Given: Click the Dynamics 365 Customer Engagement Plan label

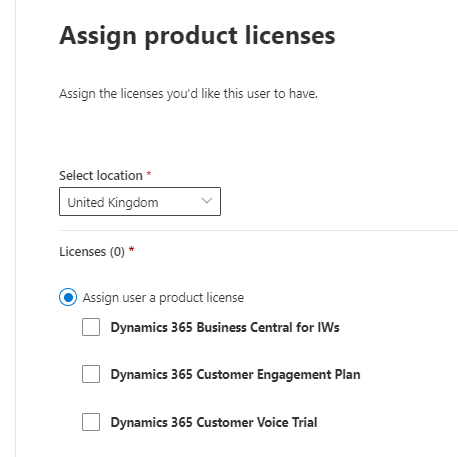Looking at the screenshot, I should click(236, 374).
